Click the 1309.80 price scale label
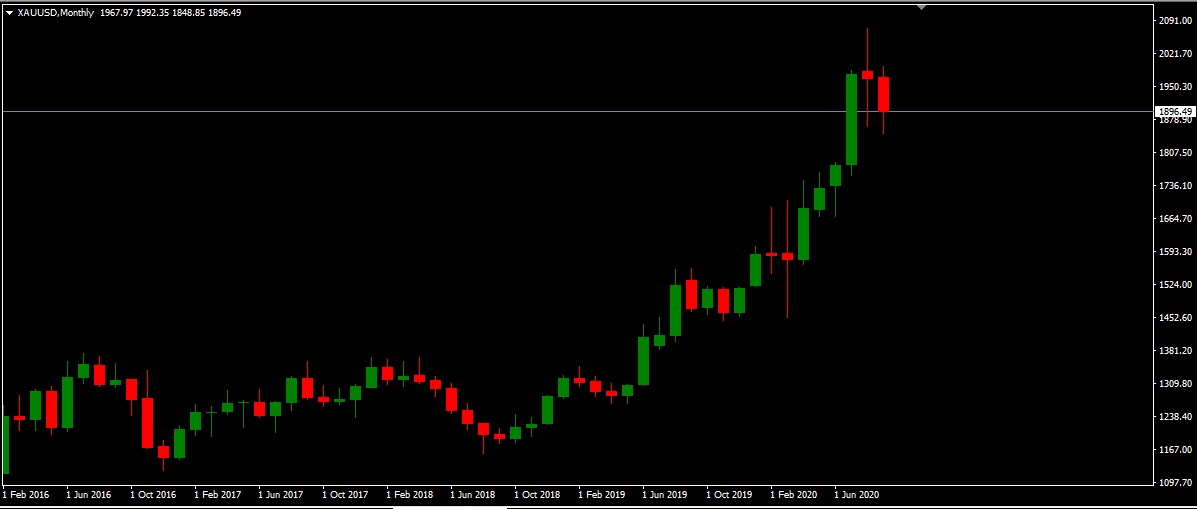 [x=1174, y=384]
